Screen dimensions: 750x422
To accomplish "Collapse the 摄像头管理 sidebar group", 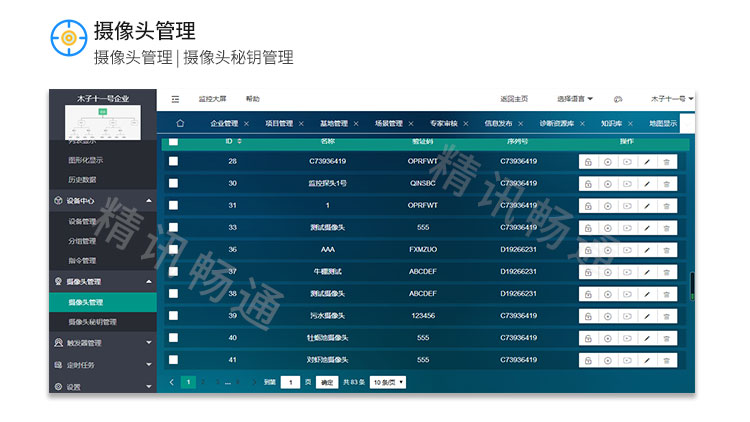I will tap(103, 281).
